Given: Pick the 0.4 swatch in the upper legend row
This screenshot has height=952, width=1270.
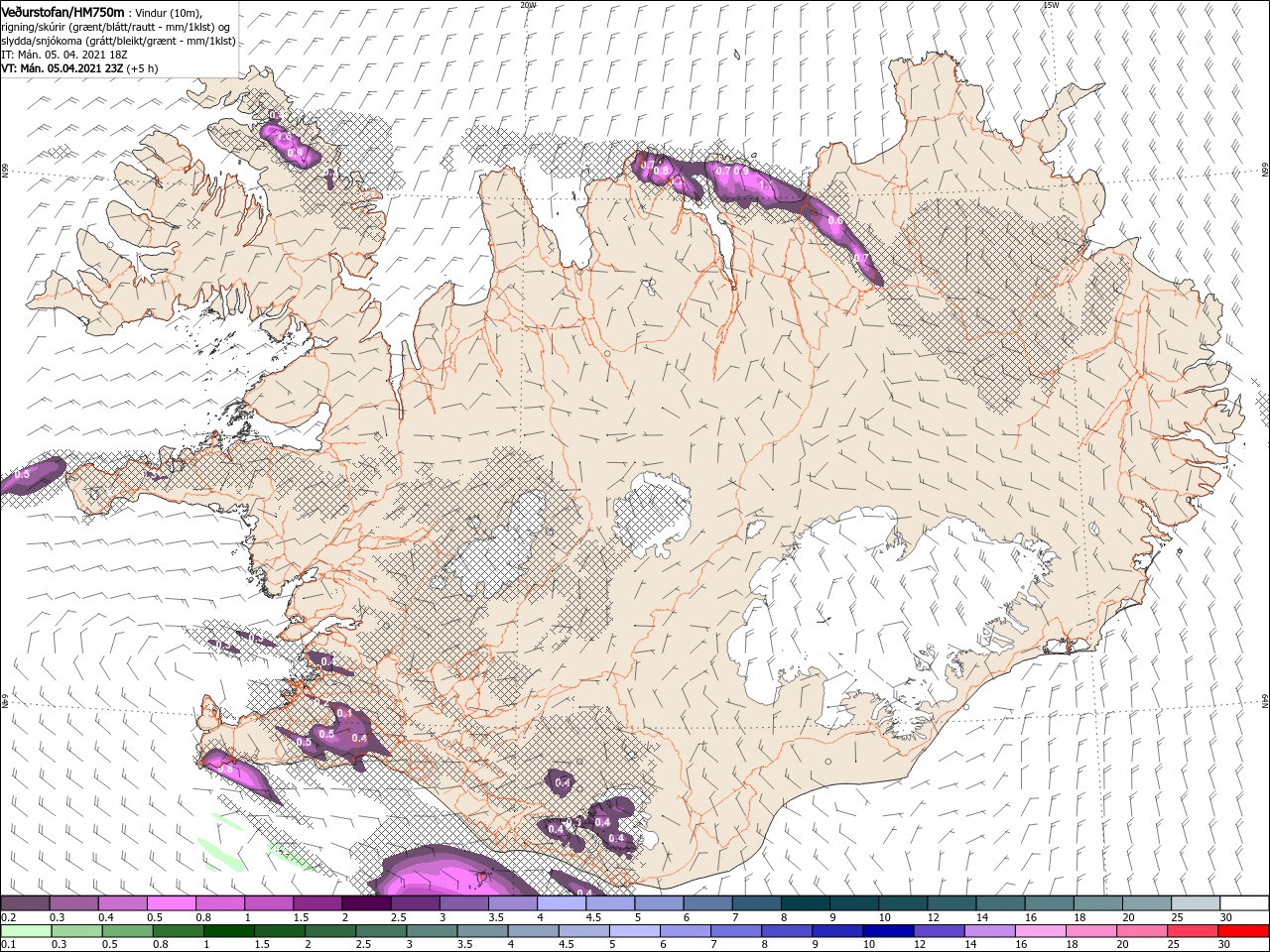Looking at the screenshot, I should [x=122, y=903].
